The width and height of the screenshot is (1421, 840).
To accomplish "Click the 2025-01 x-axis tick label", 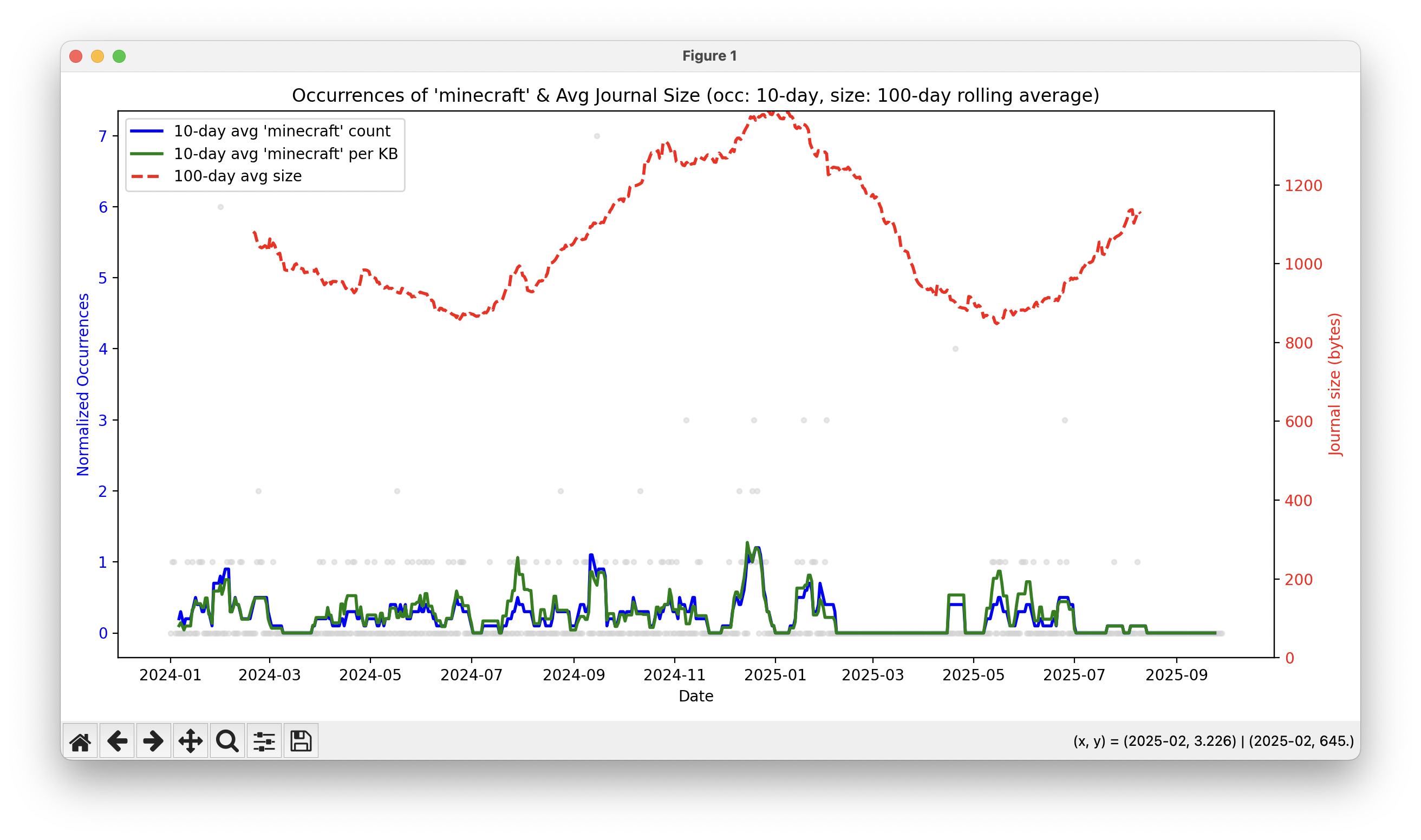I will tap(775, 675).
